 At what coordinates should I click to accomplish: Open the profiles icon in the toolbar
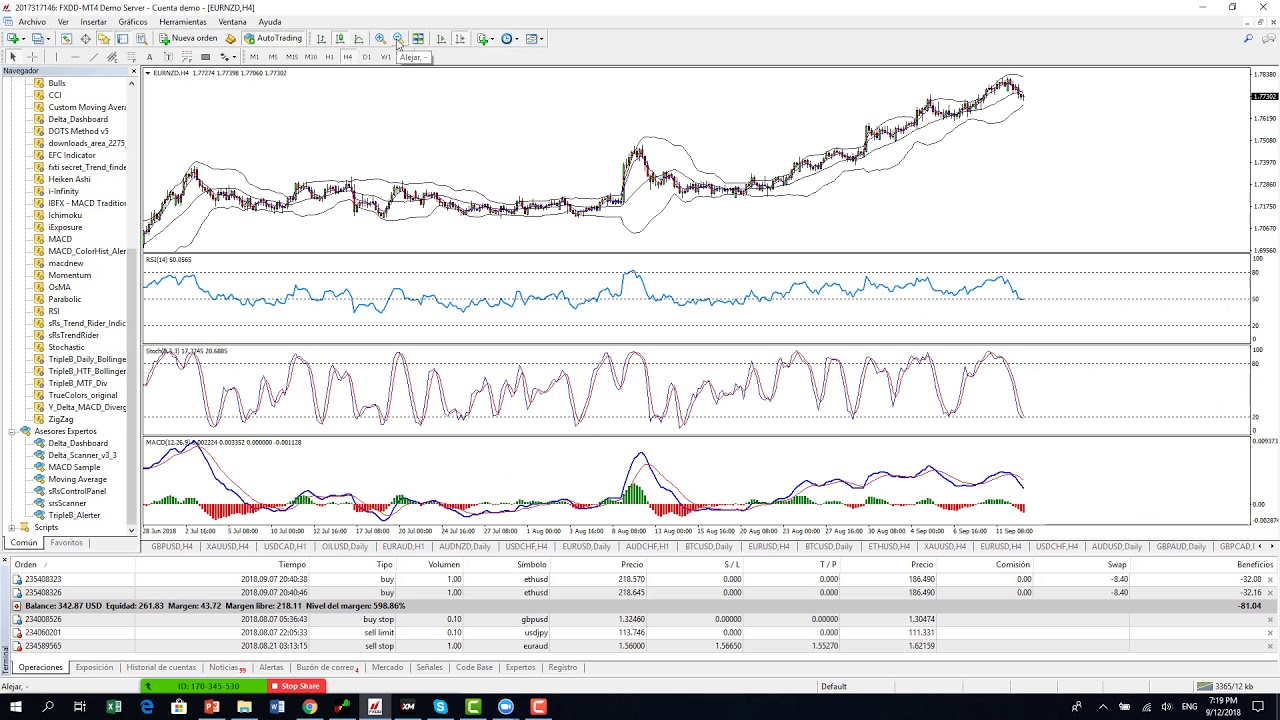coord(38,39)
